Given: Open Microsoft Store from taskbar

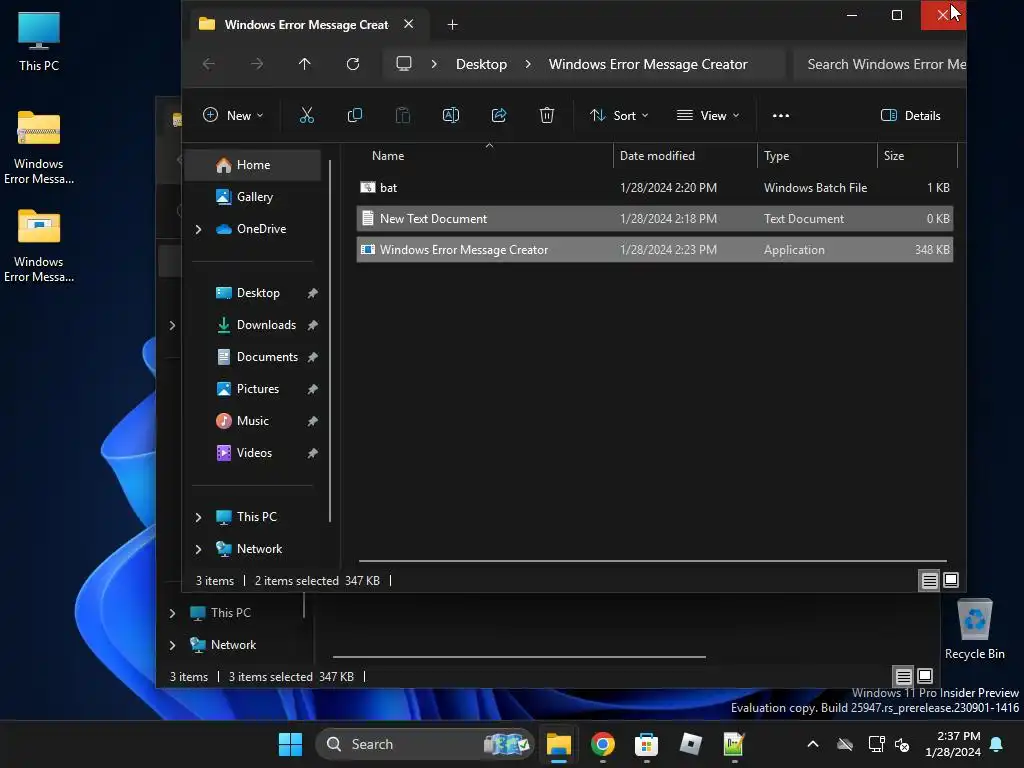Looking at the screenshot, I should point(646,744).
